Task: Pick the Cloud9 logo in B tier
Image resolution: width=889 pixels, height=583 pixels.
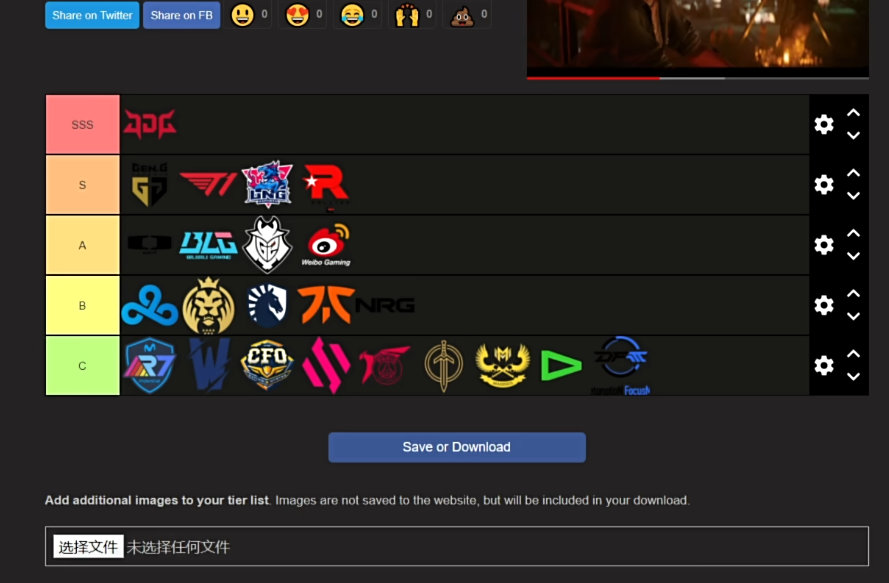Action: [x=150, y=306]
